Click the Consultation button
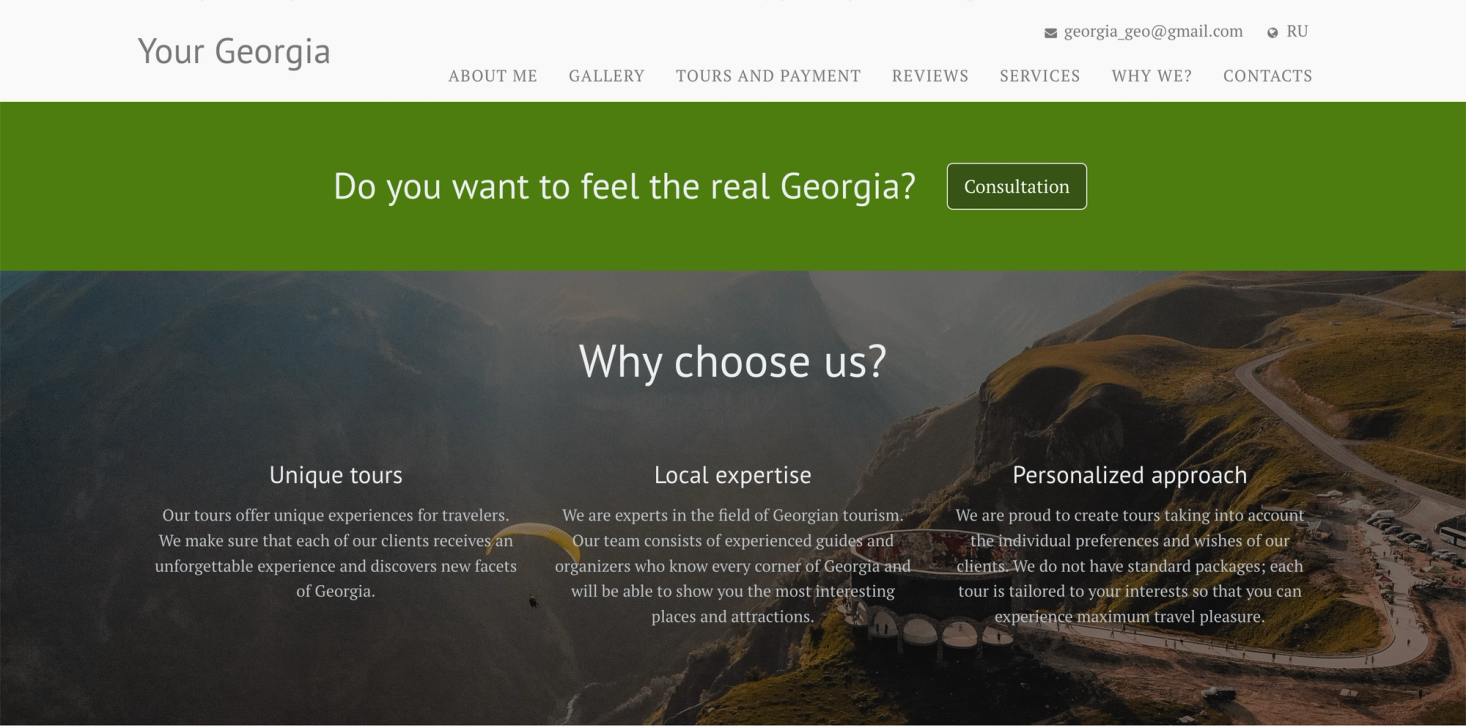The height and width of the screenshot is (728, 1466). coord(1017,186)
